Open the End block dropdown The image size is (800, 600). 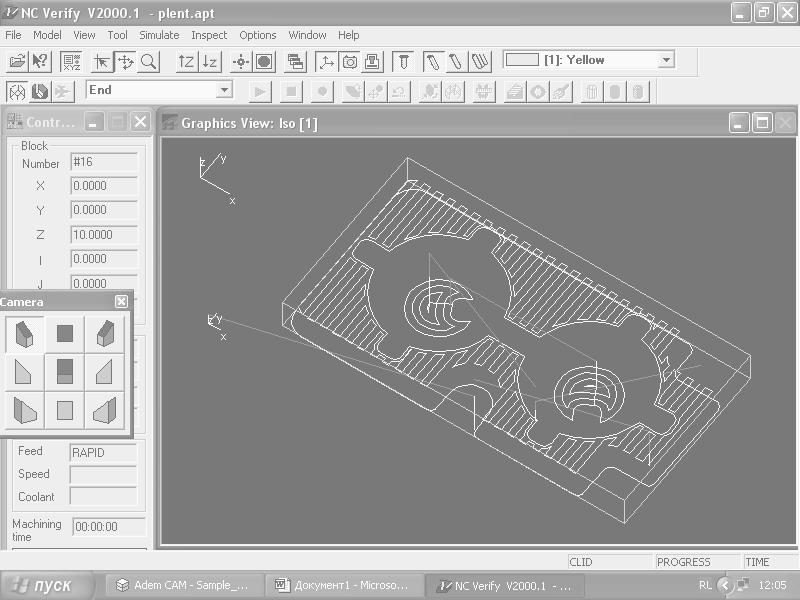(224, 90)
